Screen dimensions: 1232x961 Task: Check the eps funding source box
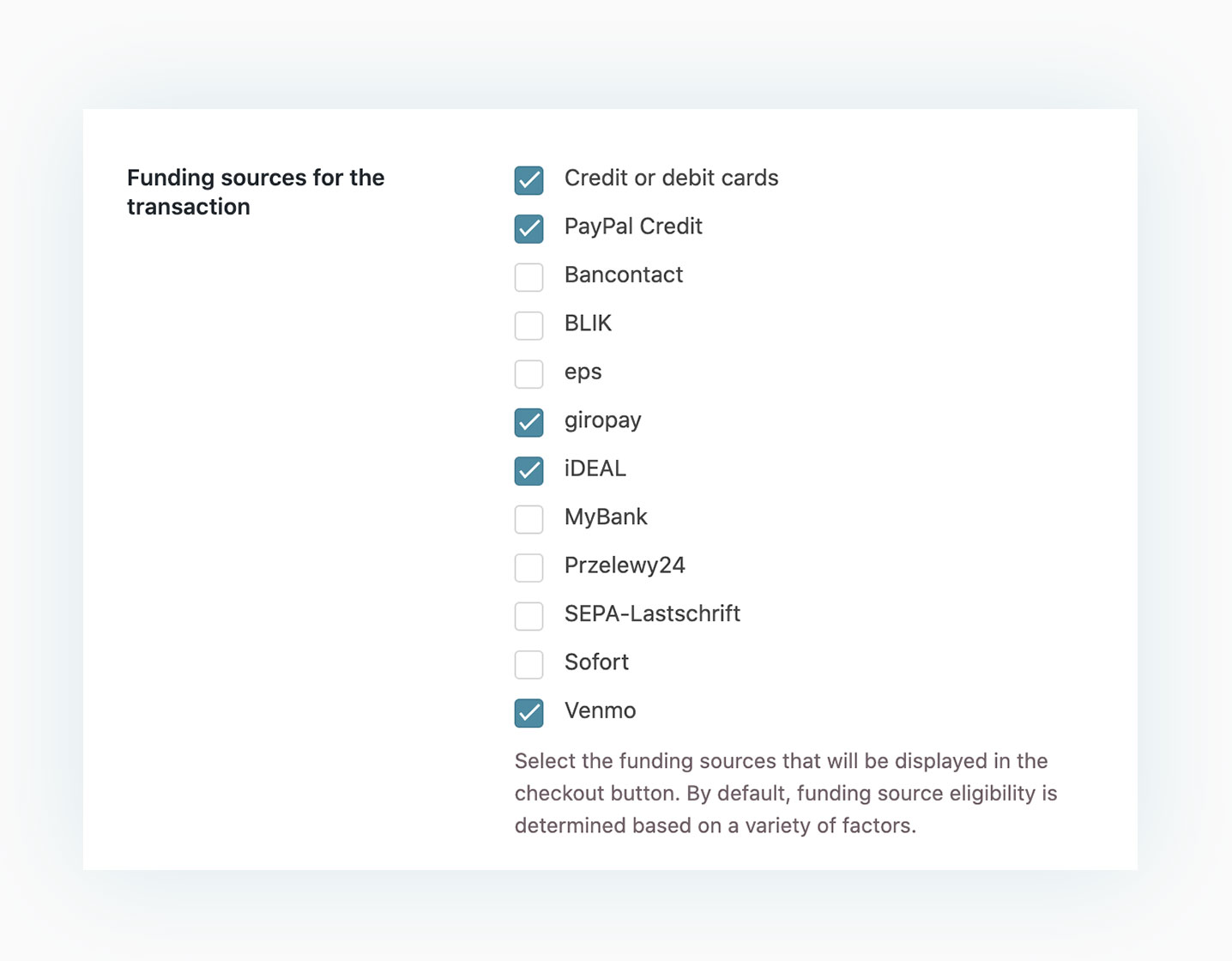click(x=528, y=374)
